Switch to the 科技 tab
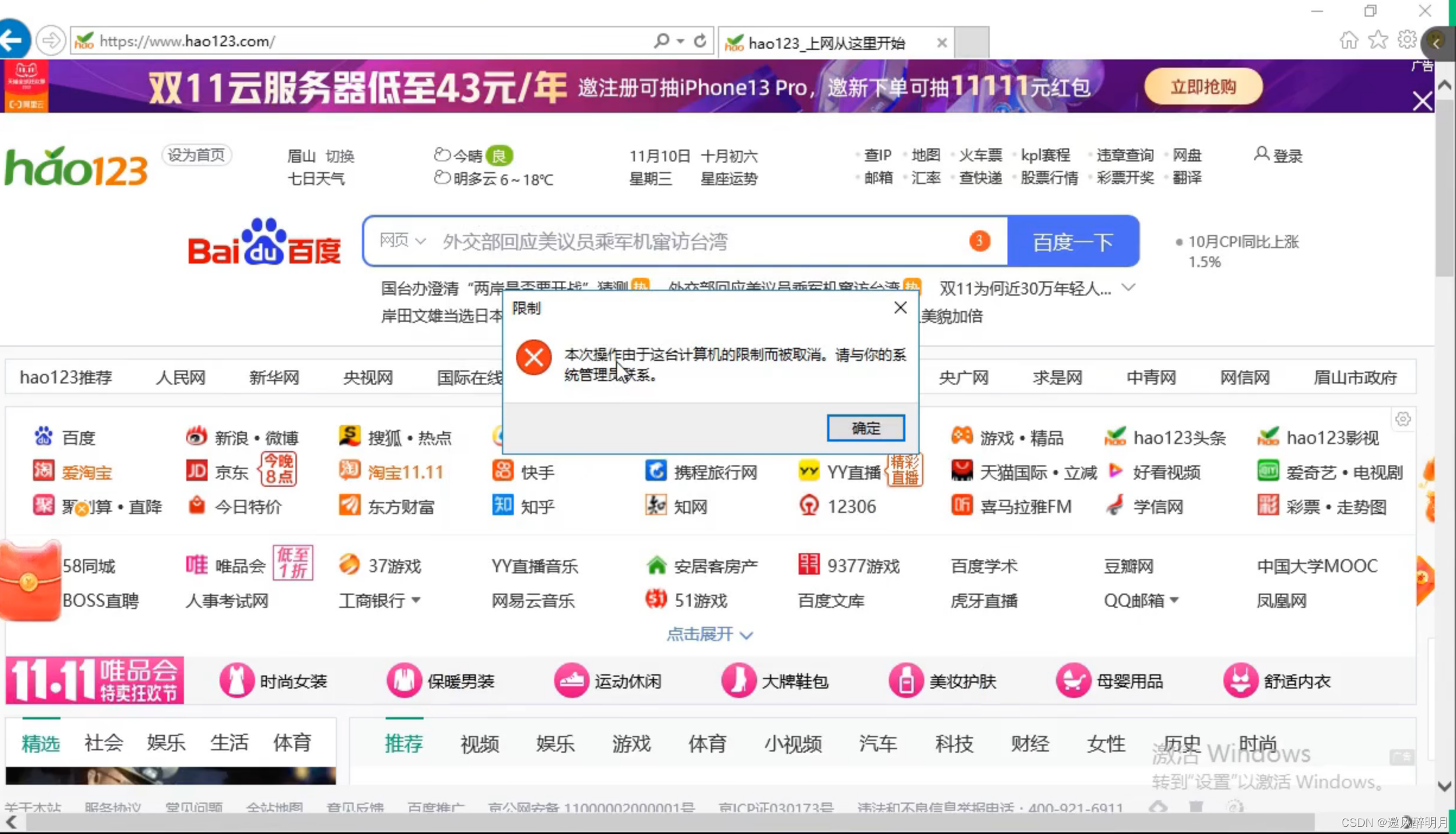 [x=953, y=743]
